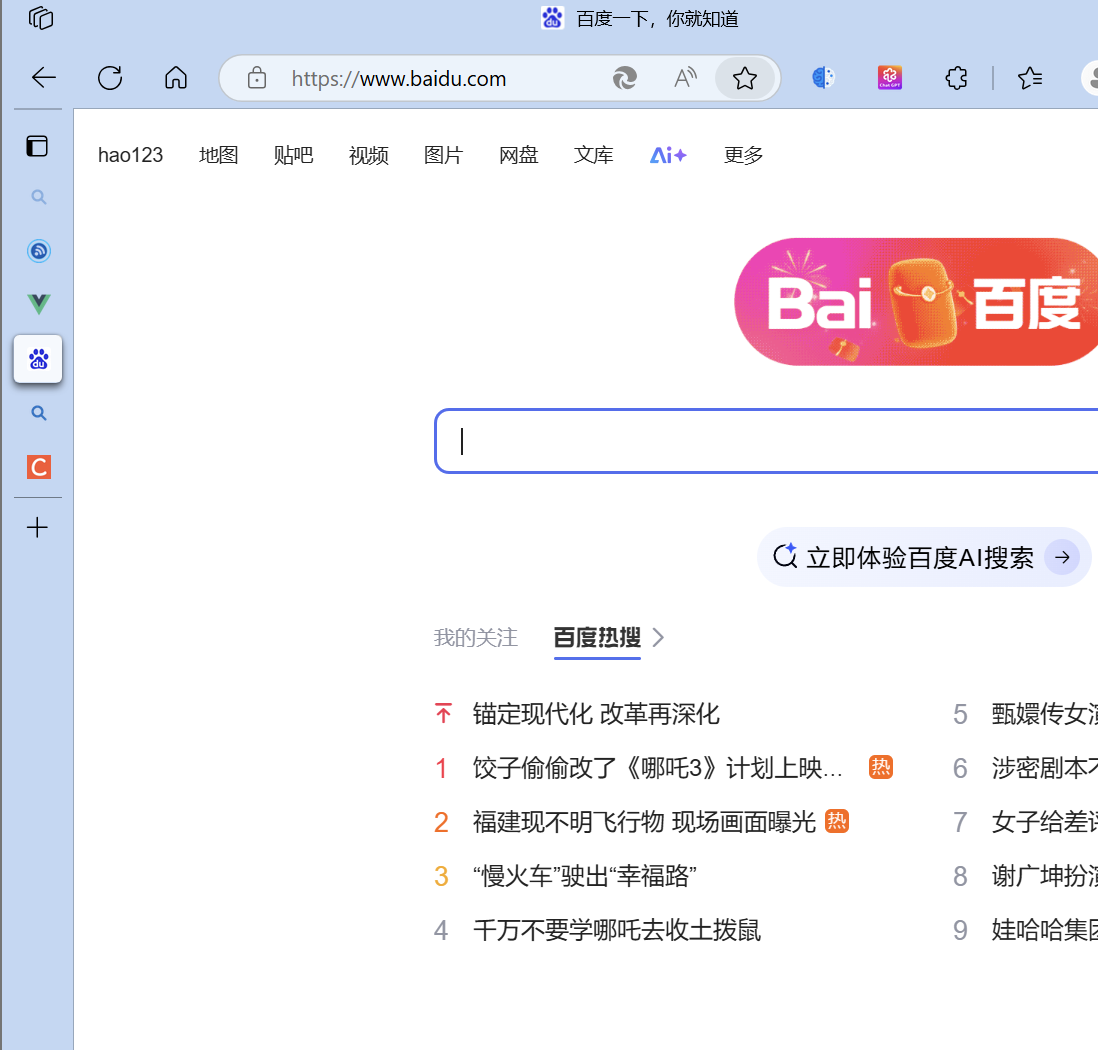
Task: Open the hao123 link
Action: click(x=130, y=155)
